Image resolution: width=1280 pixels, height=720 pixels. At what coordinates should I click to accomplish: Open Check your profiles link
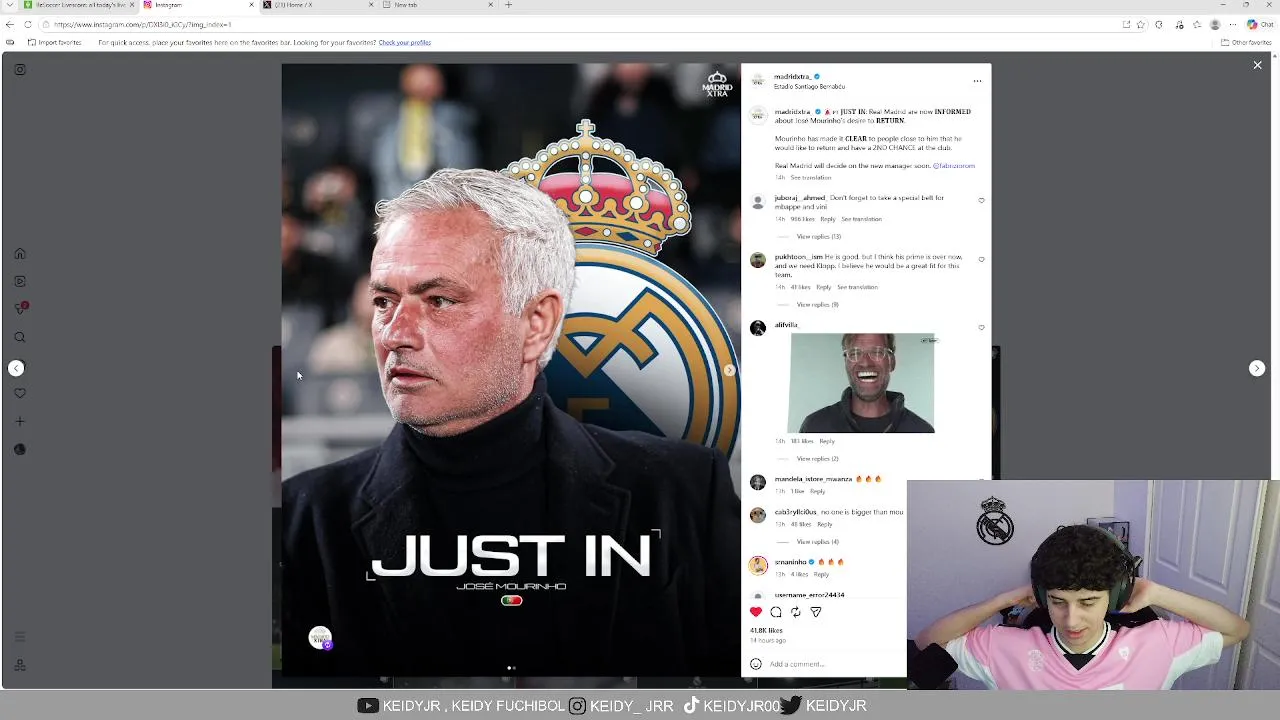click(404, 43)
